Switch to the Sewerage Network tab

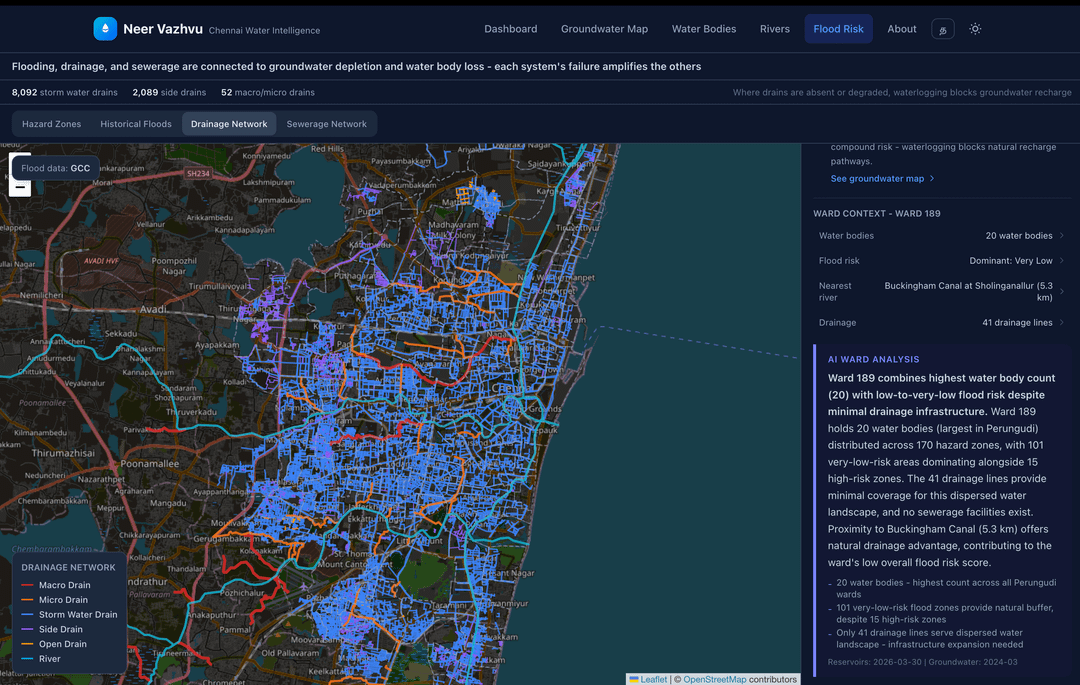pyautogui.click(x=326, y=124)
